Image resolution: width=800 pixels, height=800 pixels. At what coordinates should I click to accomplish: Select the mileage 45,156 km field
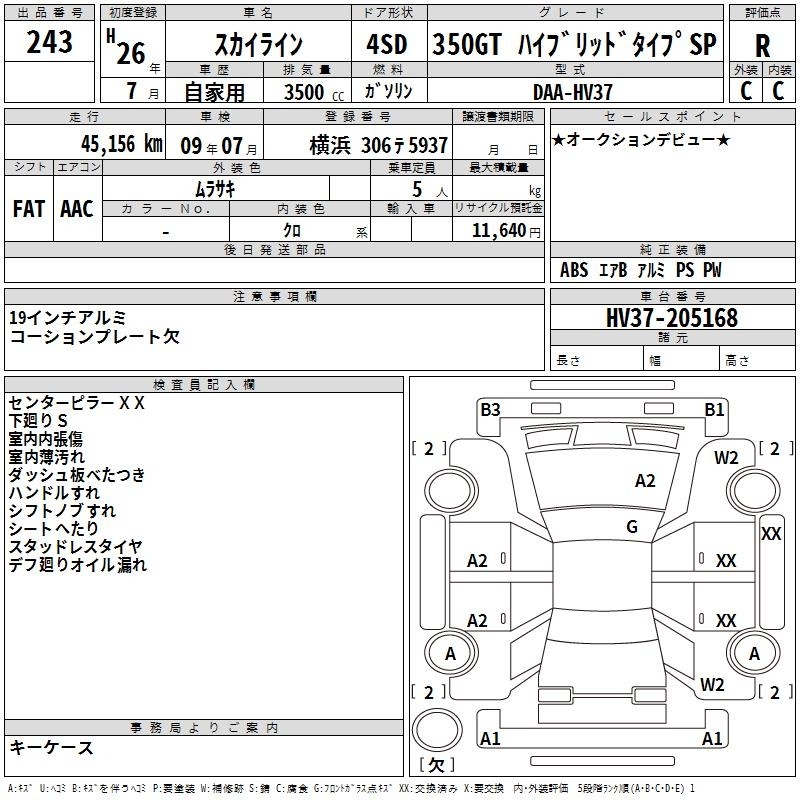click(x=85, y=144)
